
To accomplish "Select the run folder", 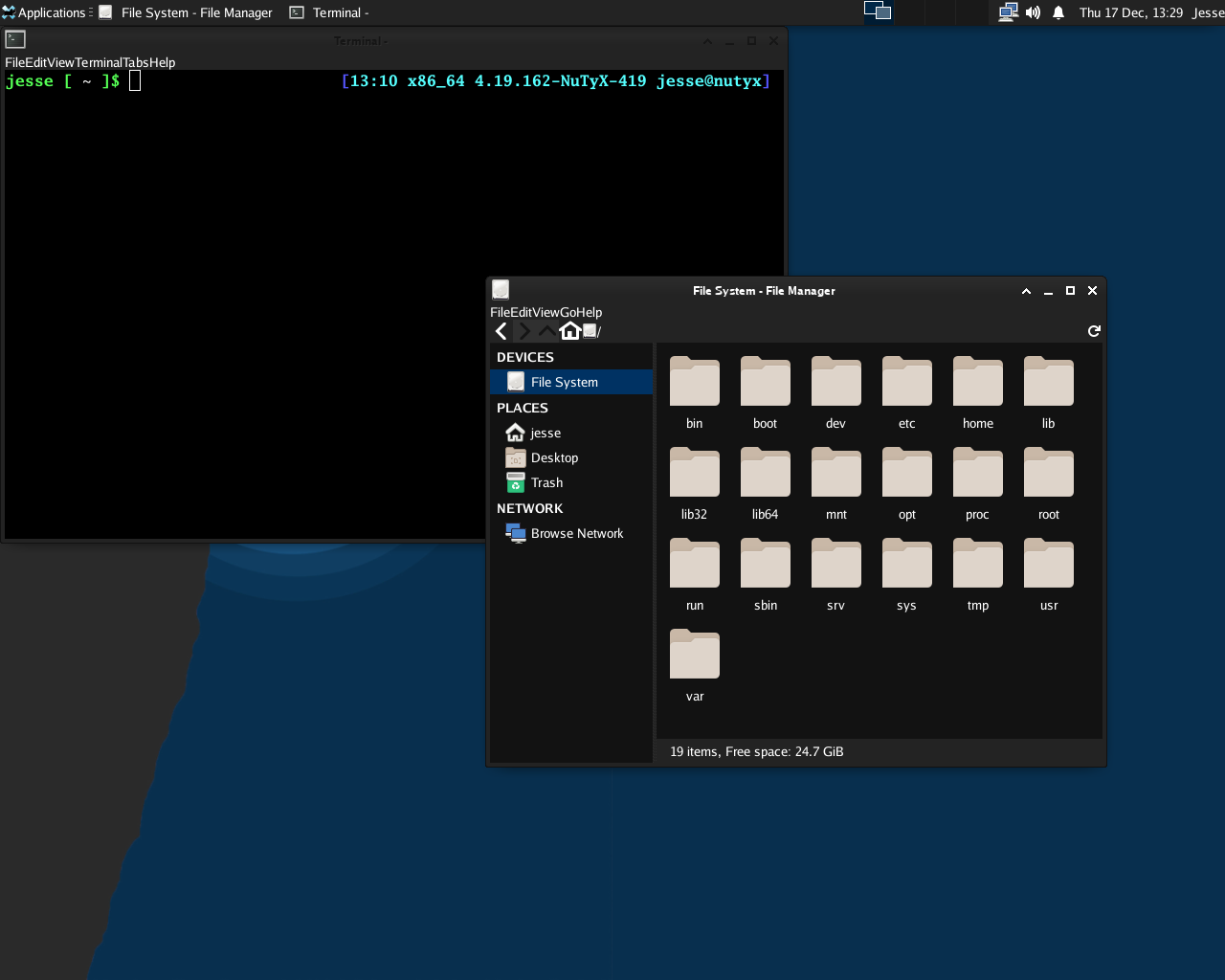I will pos(695,575).
